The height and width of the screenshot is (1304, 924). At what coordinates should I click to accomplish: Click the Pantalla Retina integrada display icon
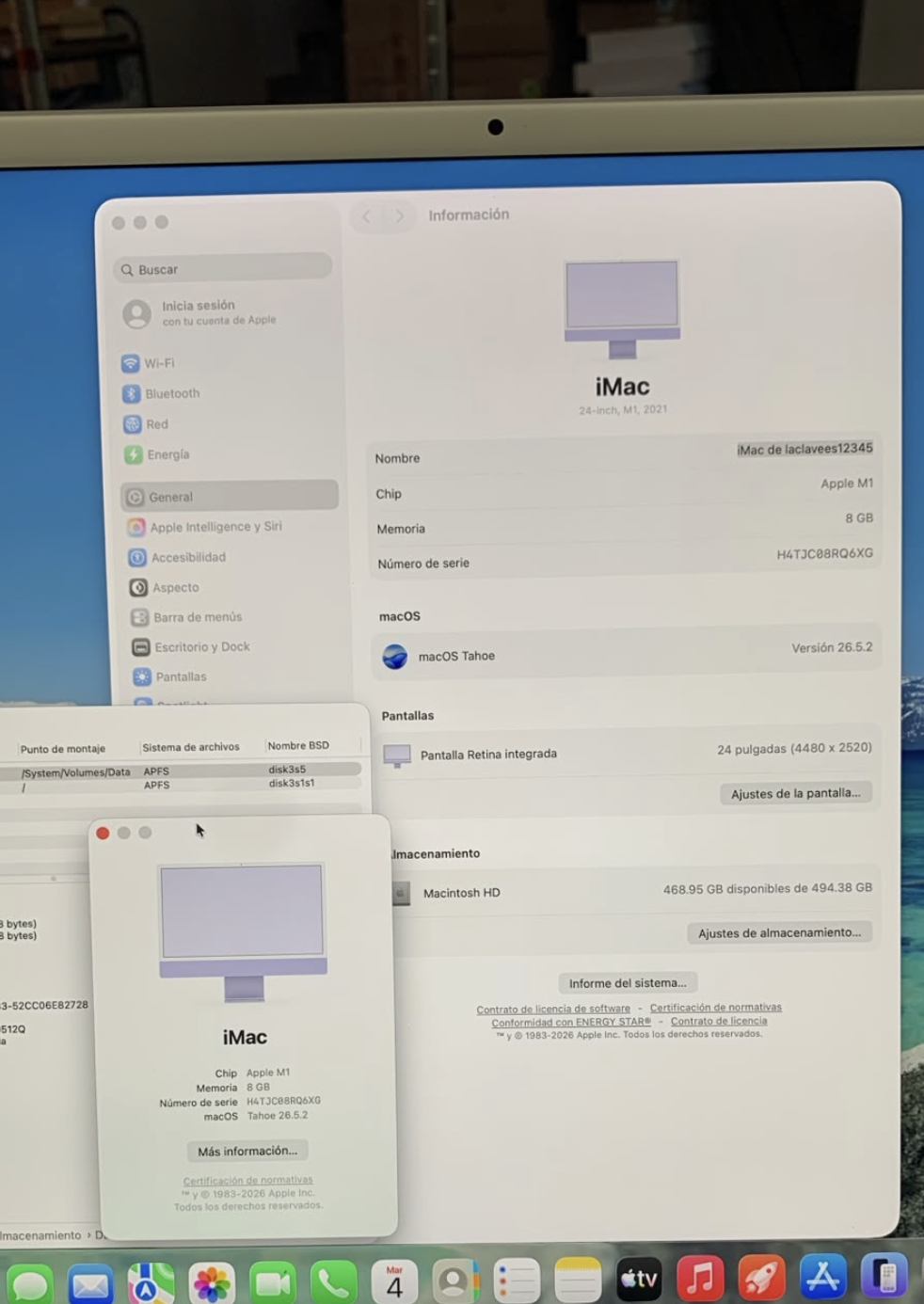pos(397,755)
